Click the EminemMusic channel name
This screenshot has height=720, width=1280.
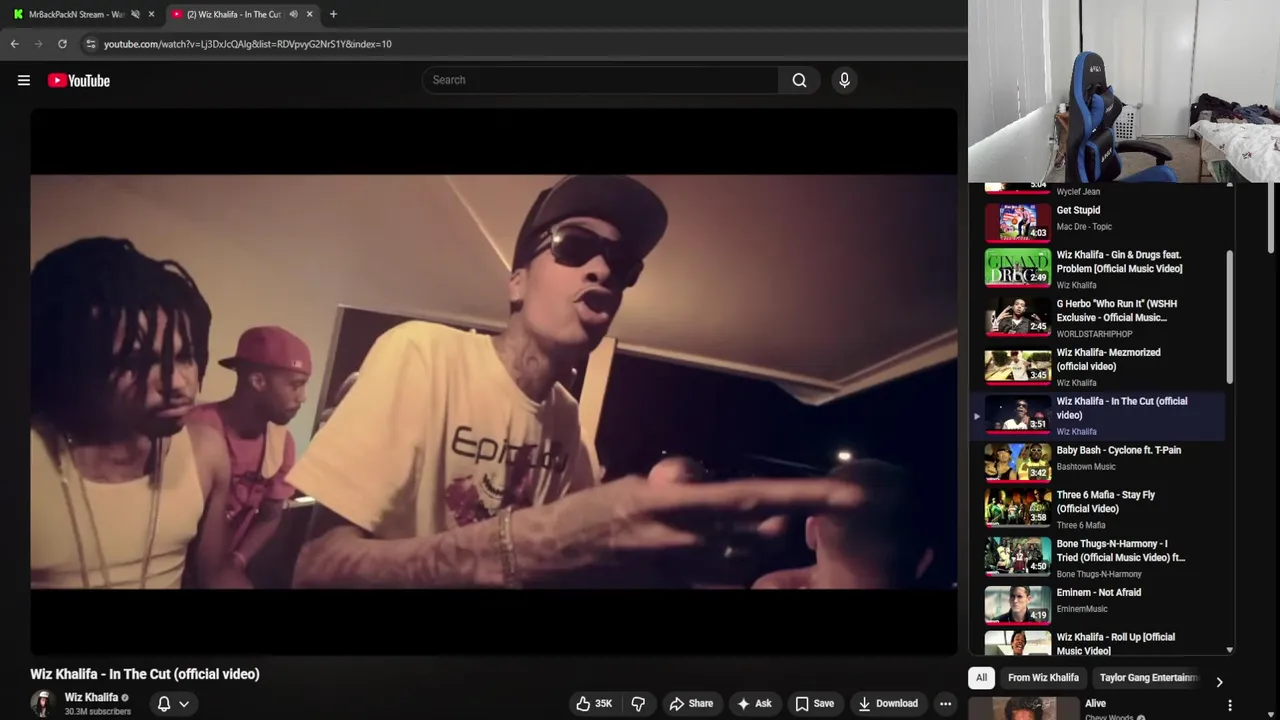(1082, 609)
